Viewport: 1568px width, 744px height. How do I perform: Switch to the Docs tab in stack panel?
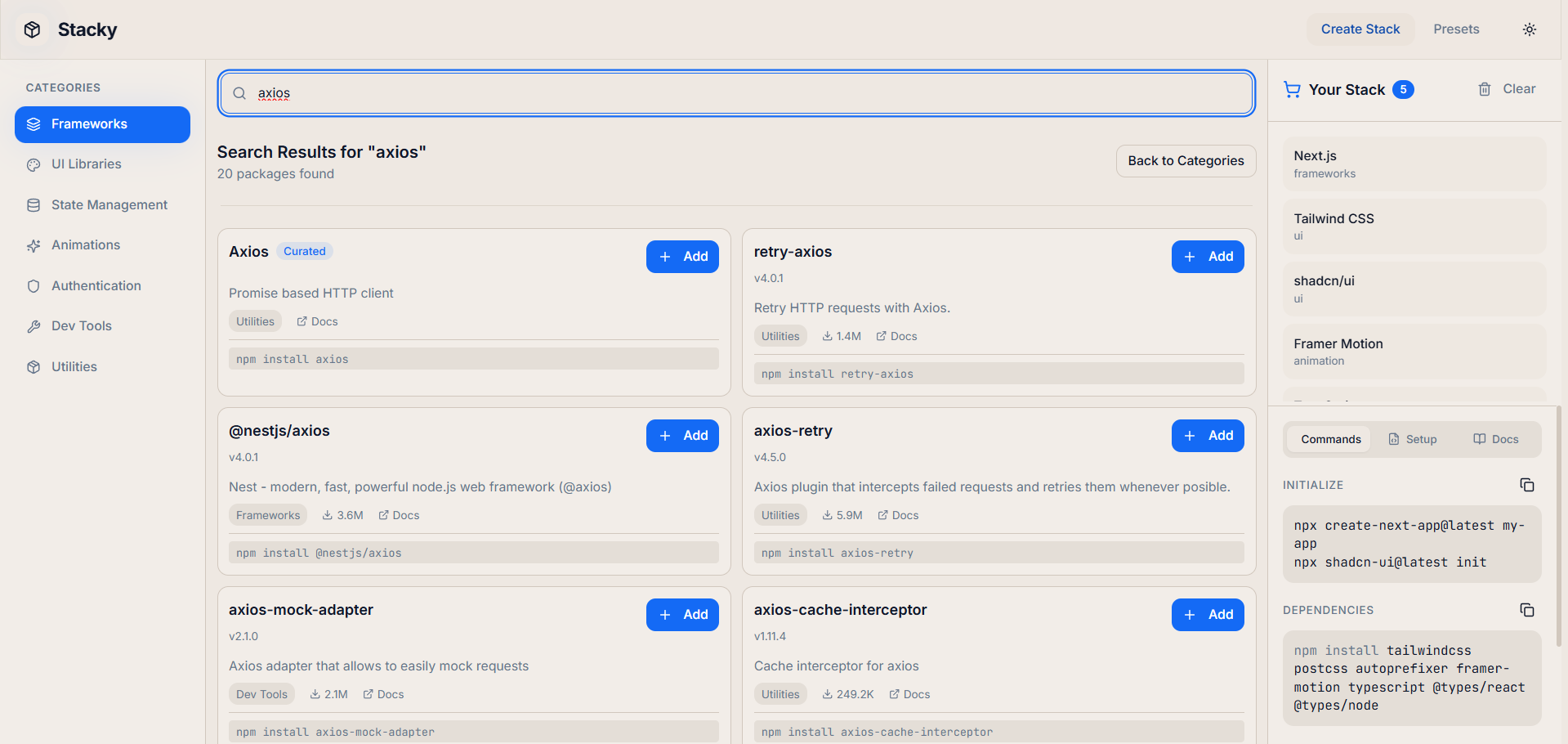[1496, 439]
